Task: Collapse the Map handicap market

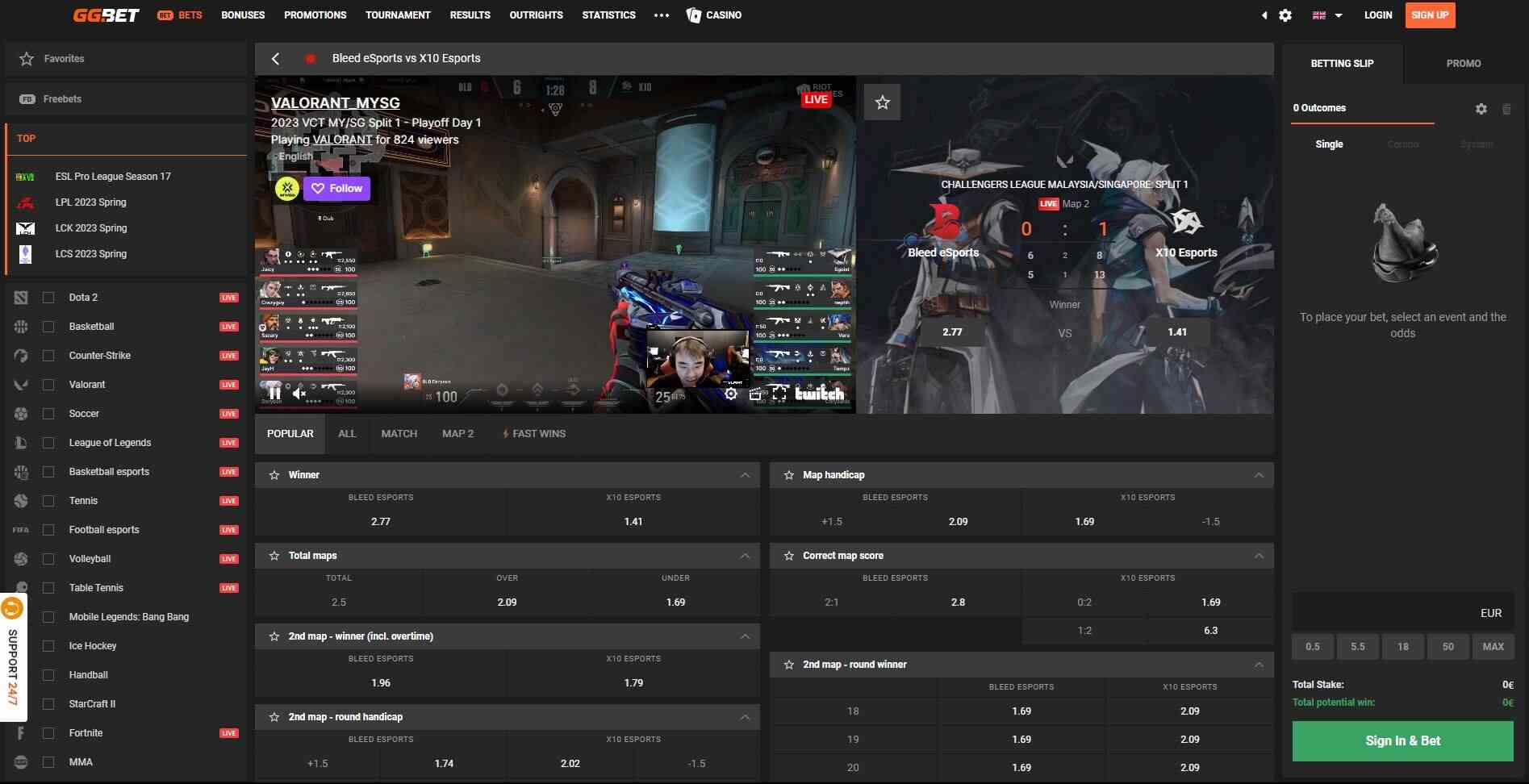Action: click(x=1259, y=475)
